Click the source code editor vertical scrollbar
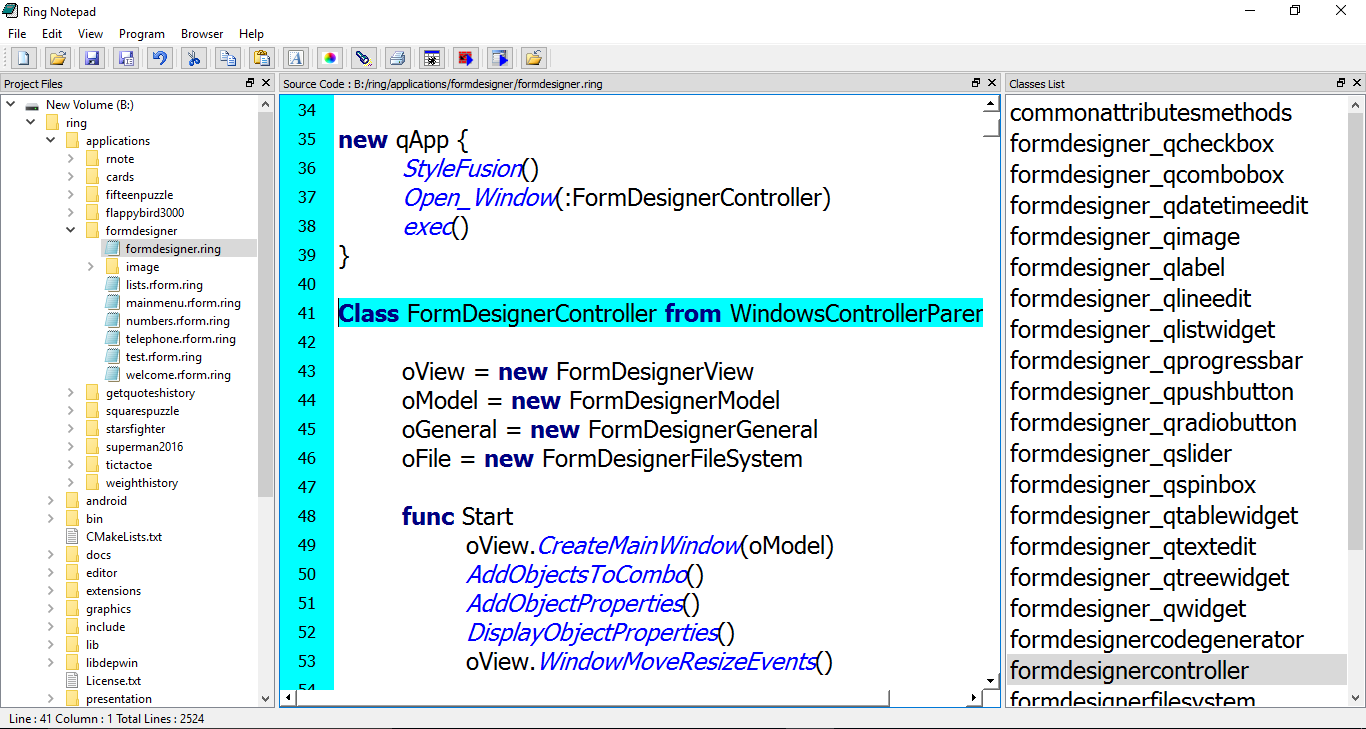The image size is (1366, 729). tap(991, 400)
